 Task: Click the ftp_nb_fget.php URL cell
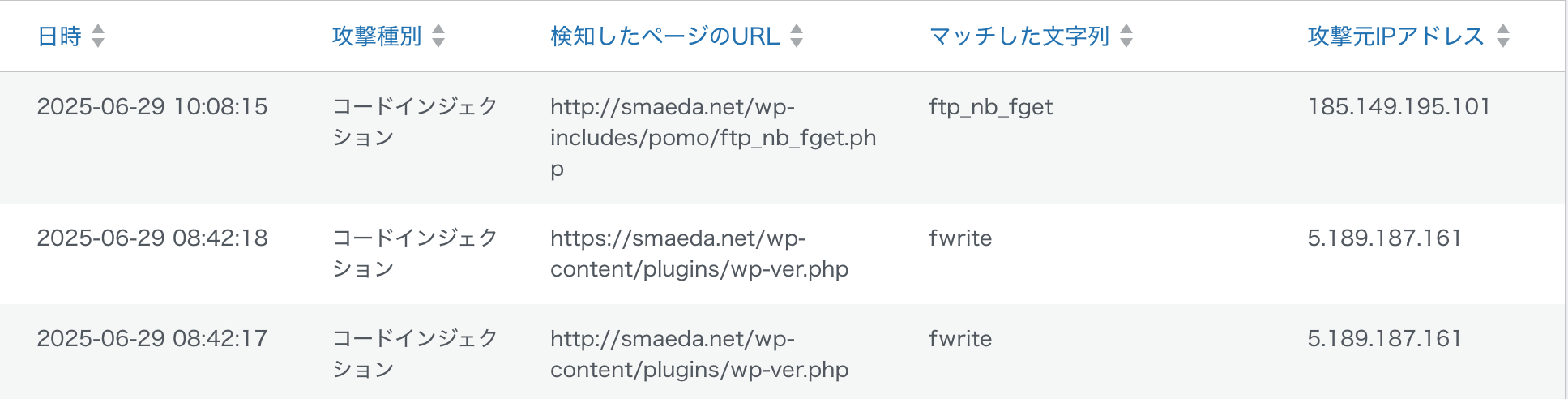pos(713,138)
